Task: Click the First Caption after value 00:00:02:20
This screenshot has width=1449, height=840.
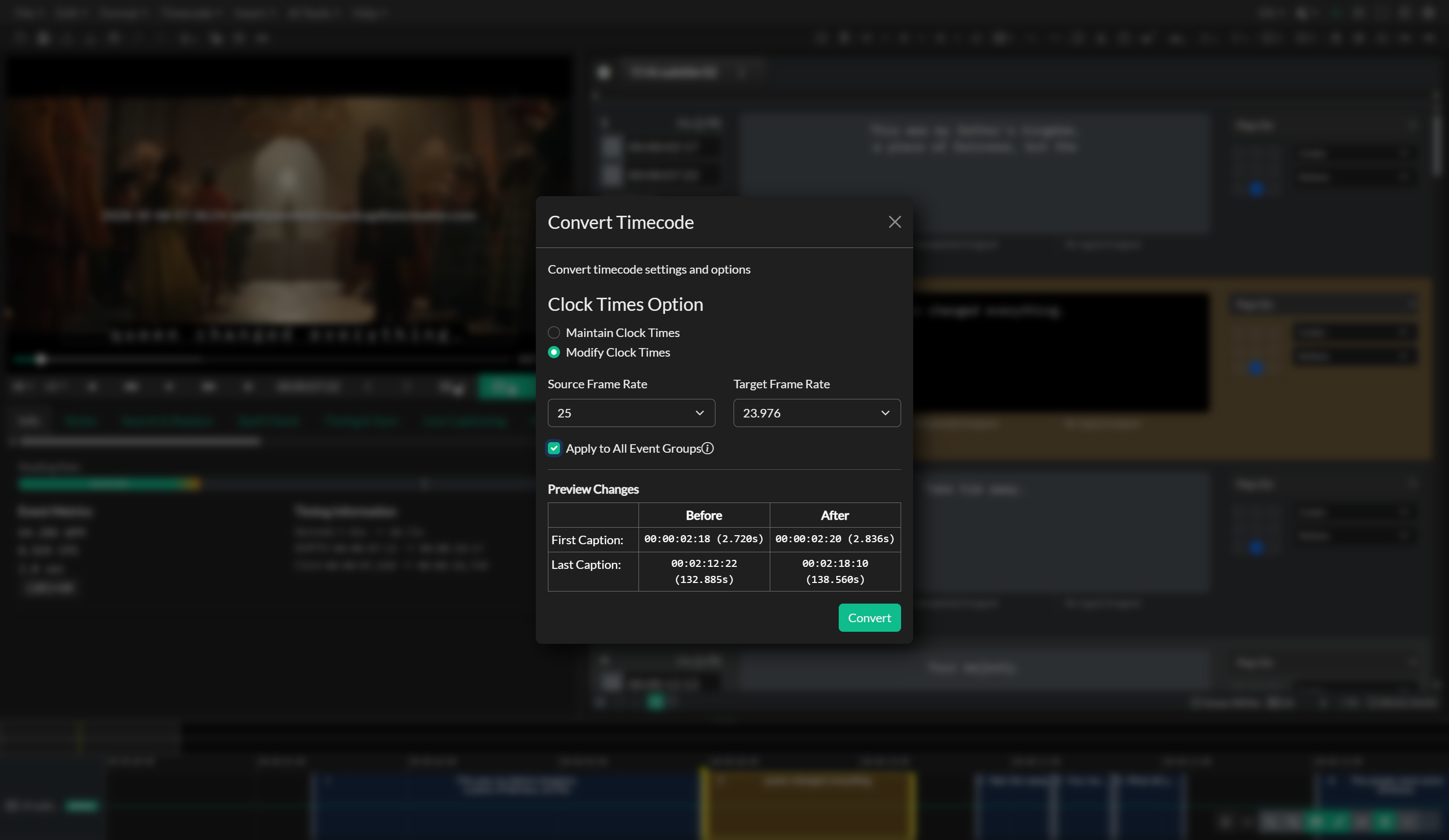Action: (x=835, y=539)
